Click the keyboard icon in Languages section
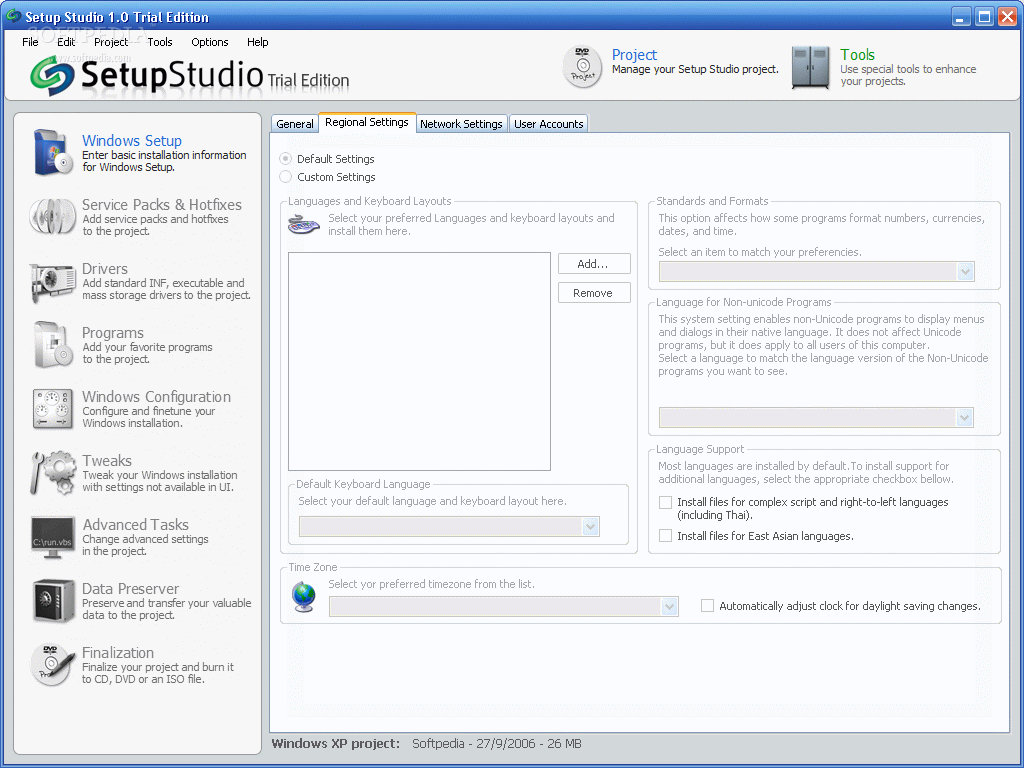This screenshot has width=1024, height=768. point(304,225)
